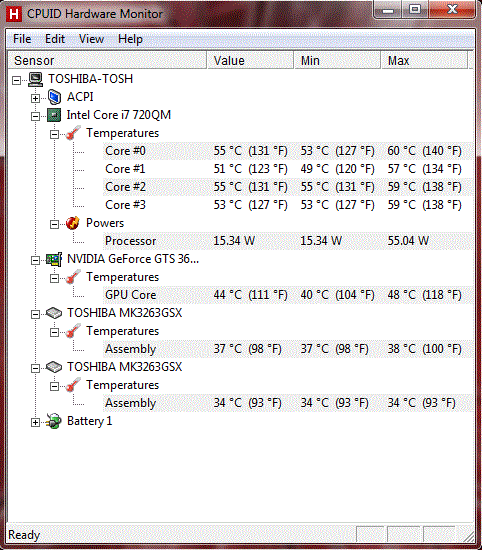The image size is (482, 550).
Task: Collapse Temperatures under first TOSHIBA MK3263GSX
Action: (x=54, y=332)
